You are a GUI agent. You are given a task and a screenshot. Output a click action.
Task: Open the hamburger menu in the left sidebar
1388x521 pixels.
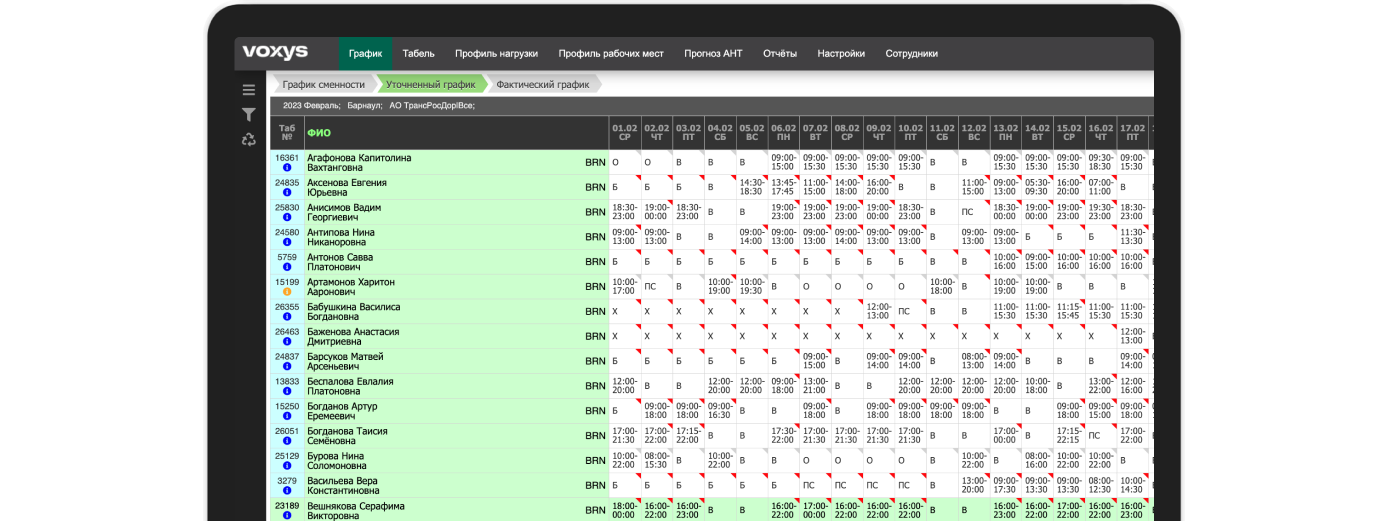249,89
